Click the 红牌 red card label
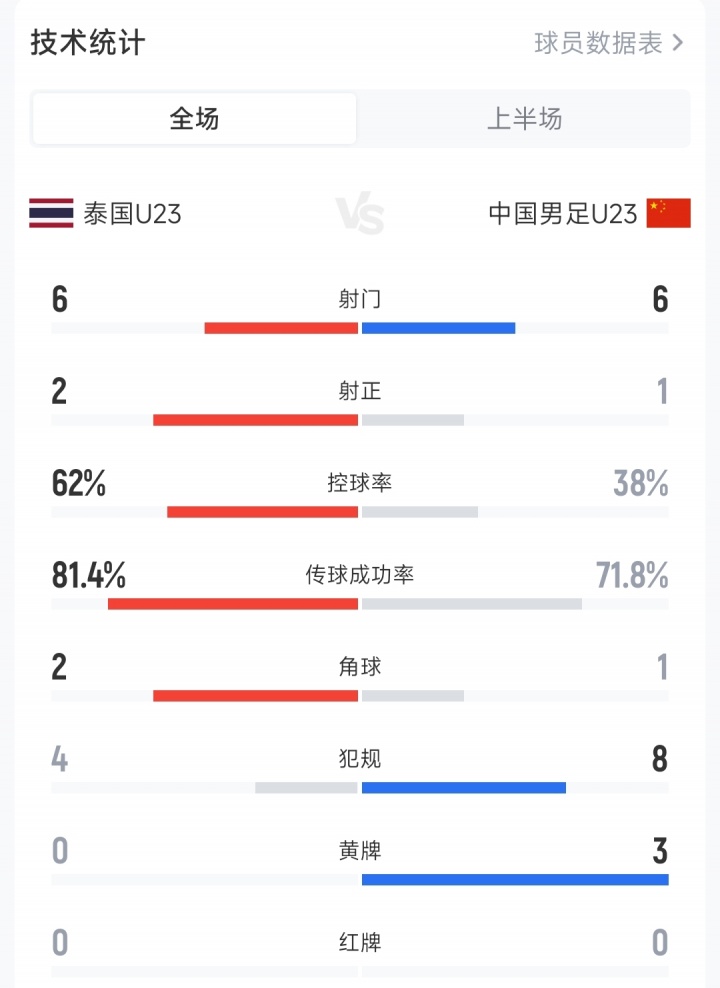 (360, 943)
